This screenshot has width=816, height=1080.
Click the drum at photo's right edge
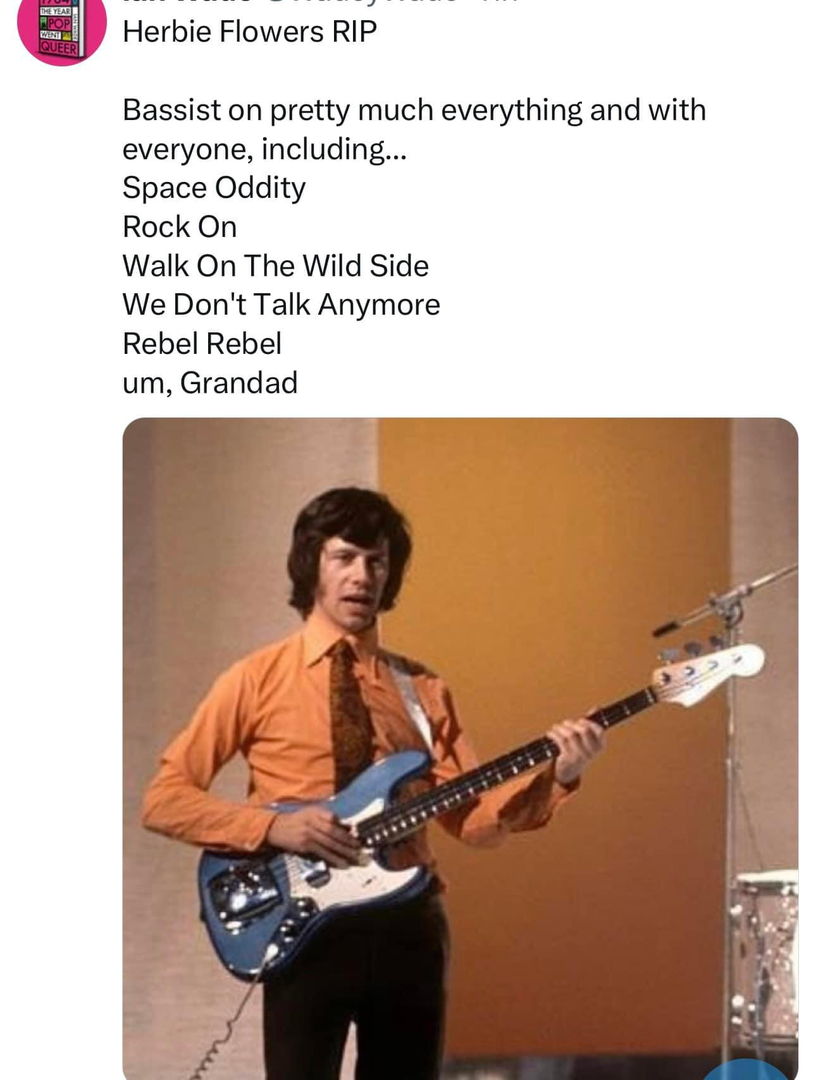[x=766, y=964]
